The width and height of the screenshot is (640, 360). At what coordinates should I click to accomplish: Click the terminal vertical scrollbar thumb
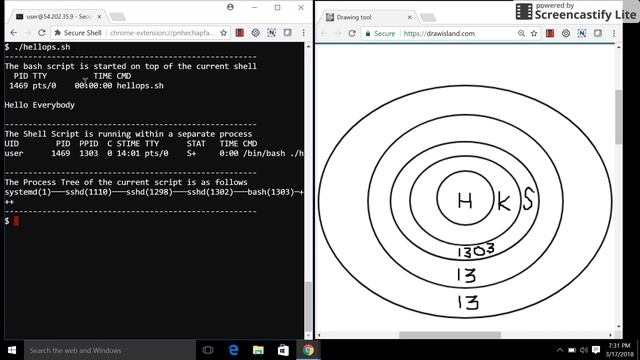(309, 307)
